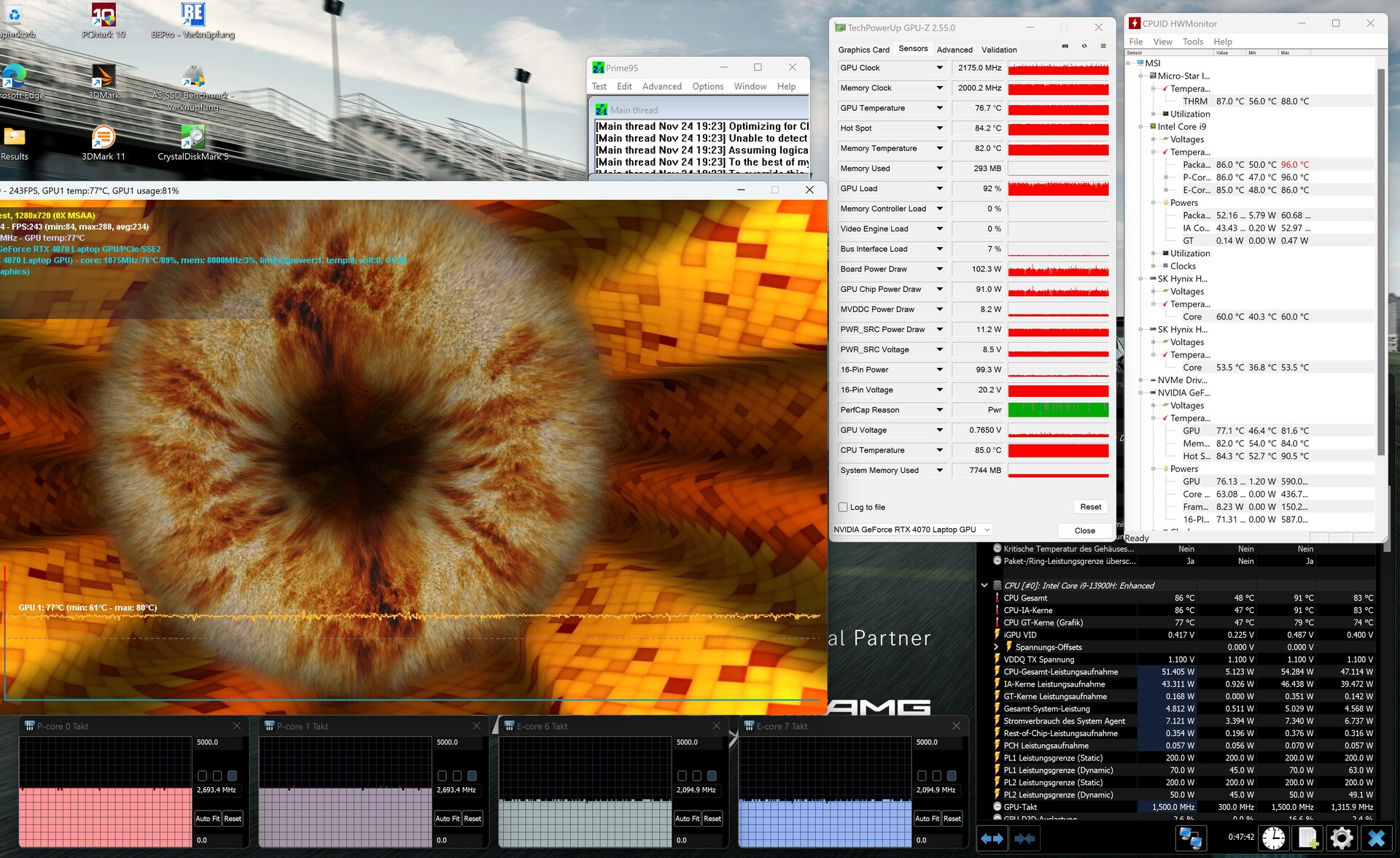Toggle first checkbox in P-core 0 Takt graph
This screenshot has height=858, width=1400.
tap(203, 776)
